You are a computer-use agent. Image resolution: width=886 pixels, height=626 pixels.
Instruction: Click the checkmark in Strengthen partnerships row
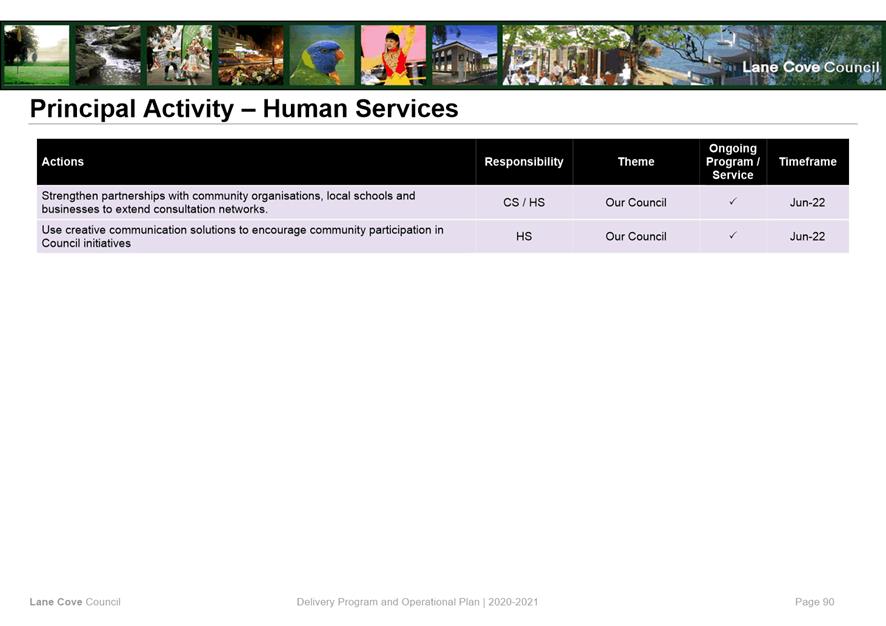[732, 201]
